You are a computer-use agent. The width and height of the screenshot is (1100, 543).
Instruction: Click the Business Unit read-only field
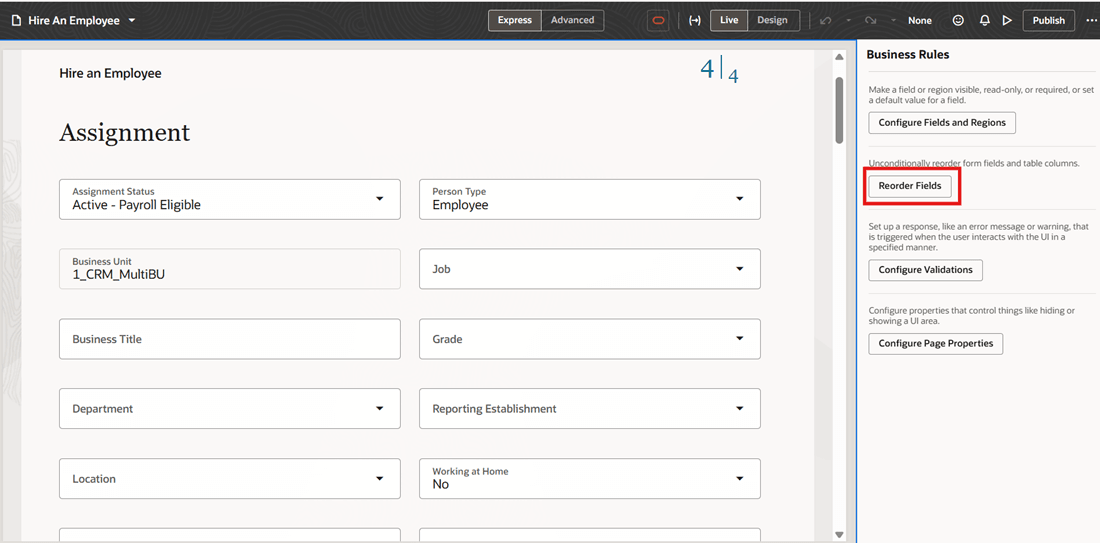pyautogui.click(x=229, y=269)
